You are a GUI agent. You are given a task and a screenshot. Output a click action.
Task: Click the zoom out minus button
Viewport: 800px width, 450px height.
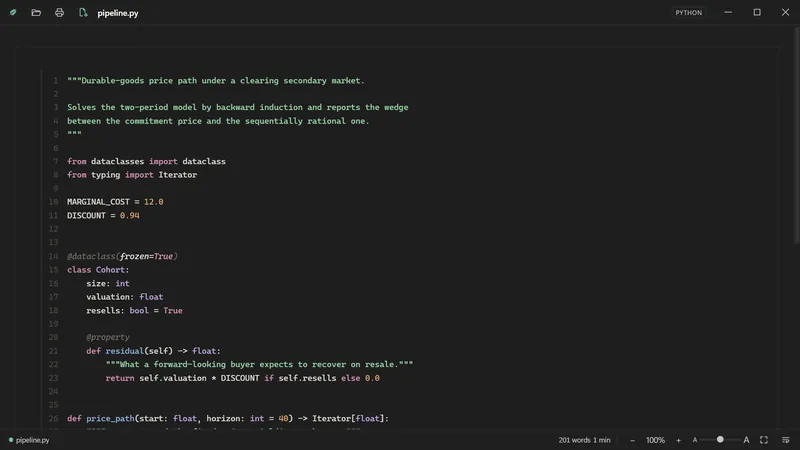click(x=632, y=440)
